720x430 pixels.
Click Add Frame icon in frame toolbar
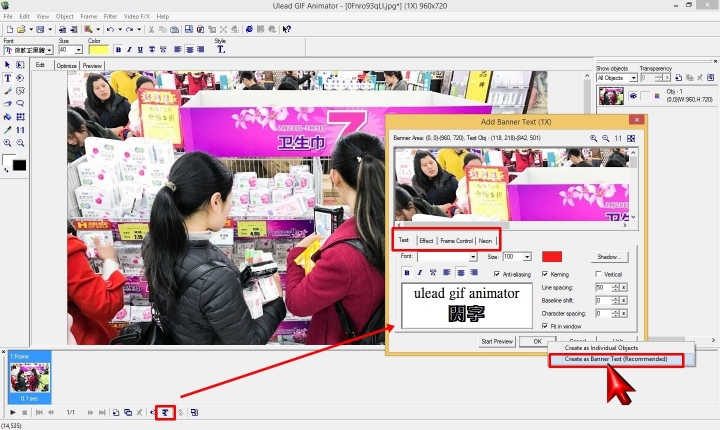[x=116, y=413]
